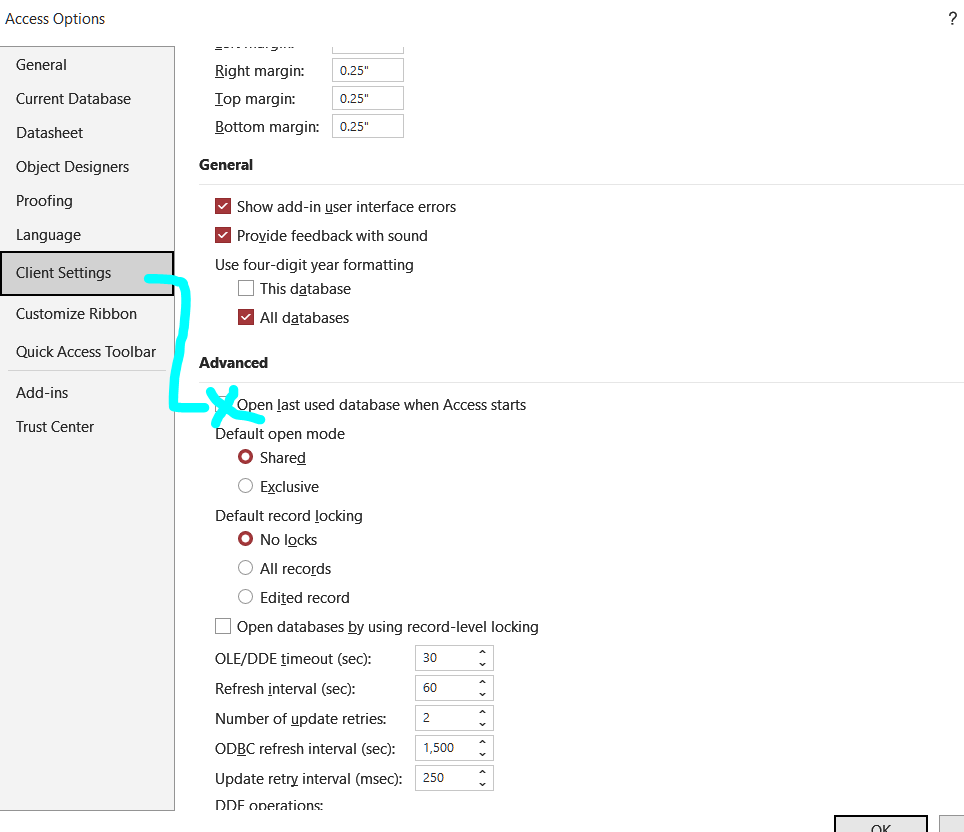Image resolution: width=964 pixels, height=832 pixels.
Task: Choose No locks record locking
Action: (245, 539)
